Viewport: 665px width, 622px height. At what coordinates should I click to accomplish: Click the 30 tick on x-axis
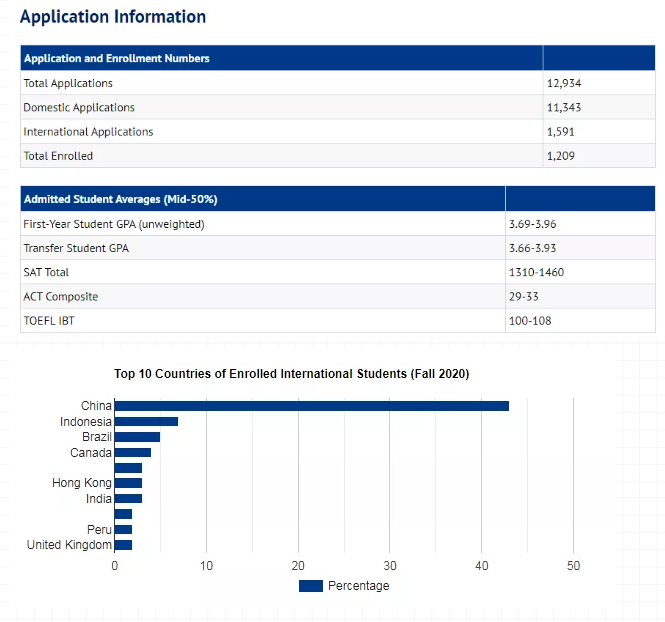tap(390, 566)
